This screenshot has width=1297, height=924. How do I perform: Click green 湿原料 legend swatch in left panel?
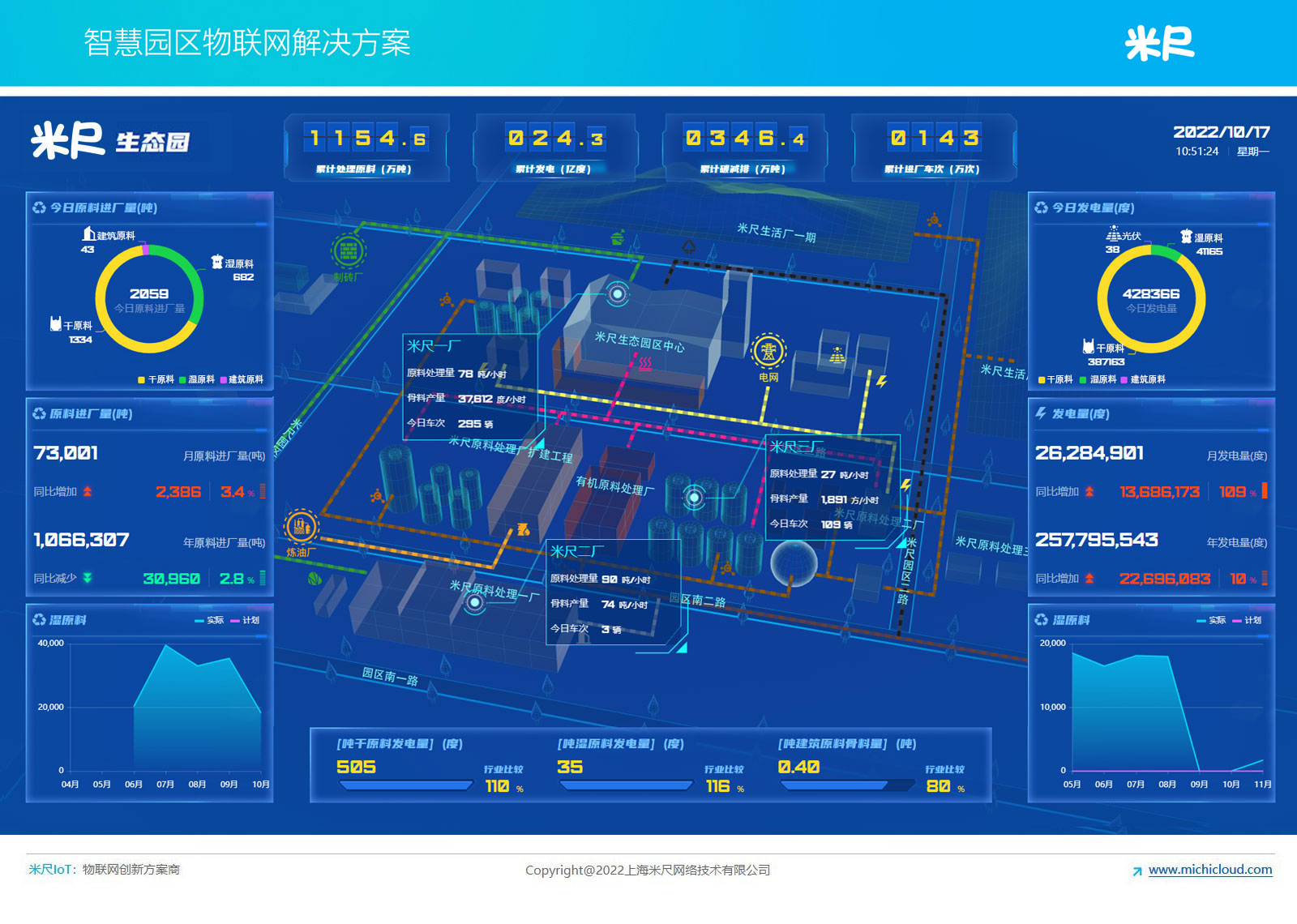click(x=182, y=379)
